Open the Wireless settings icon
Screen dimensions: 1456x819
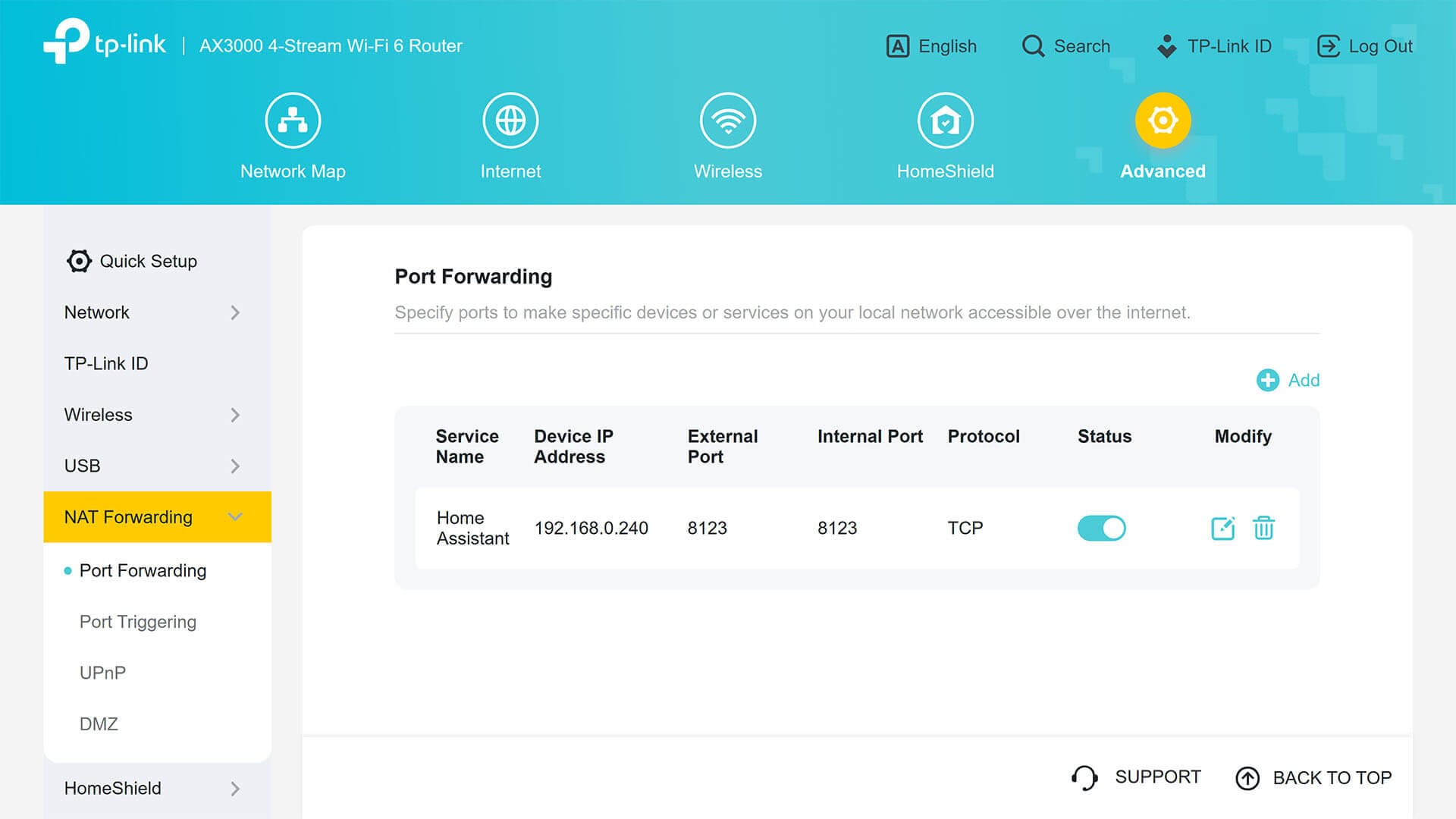(728, 120)
